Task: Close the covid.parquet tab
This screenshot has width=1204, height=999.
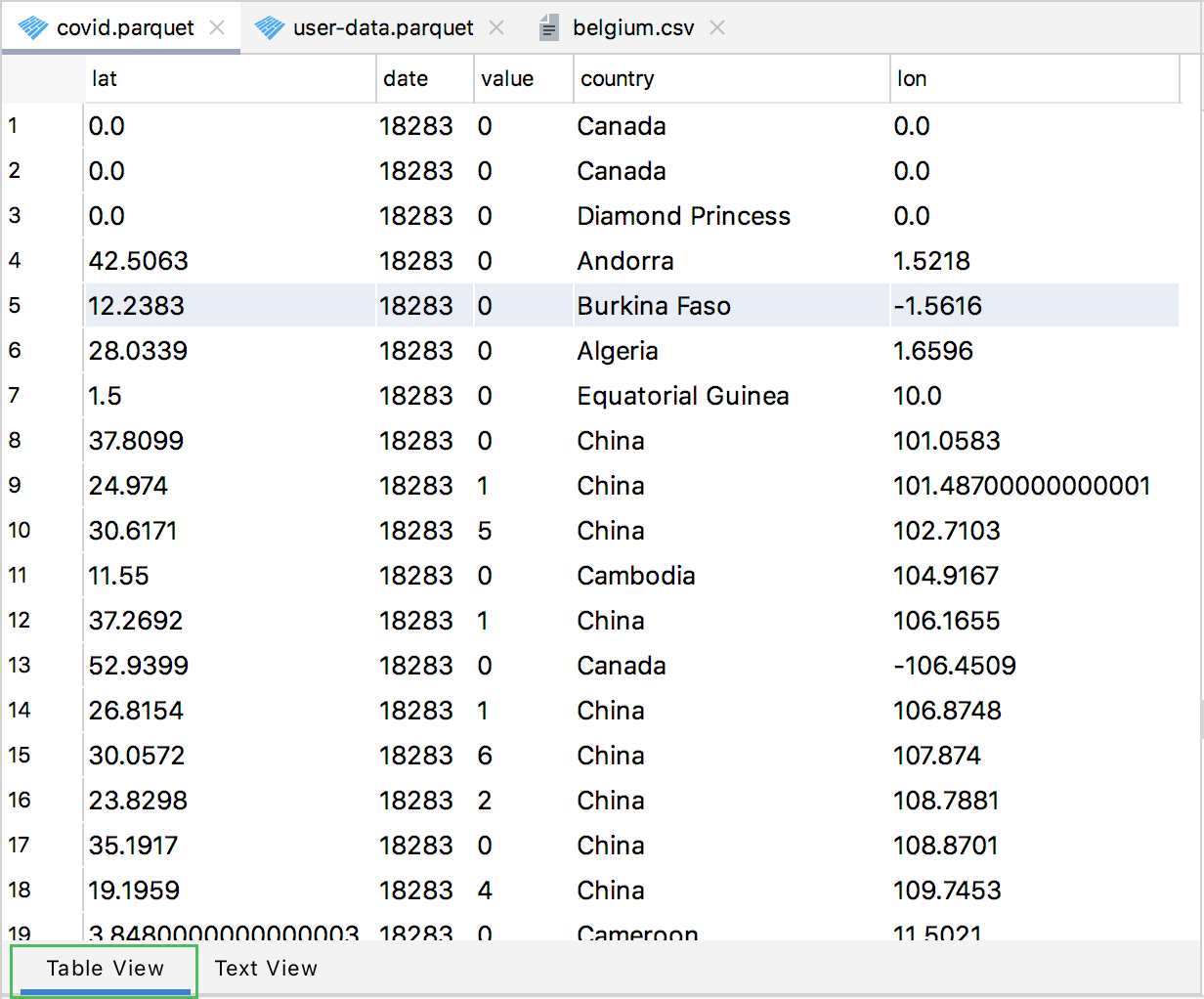Action: [x=216, y=27]
